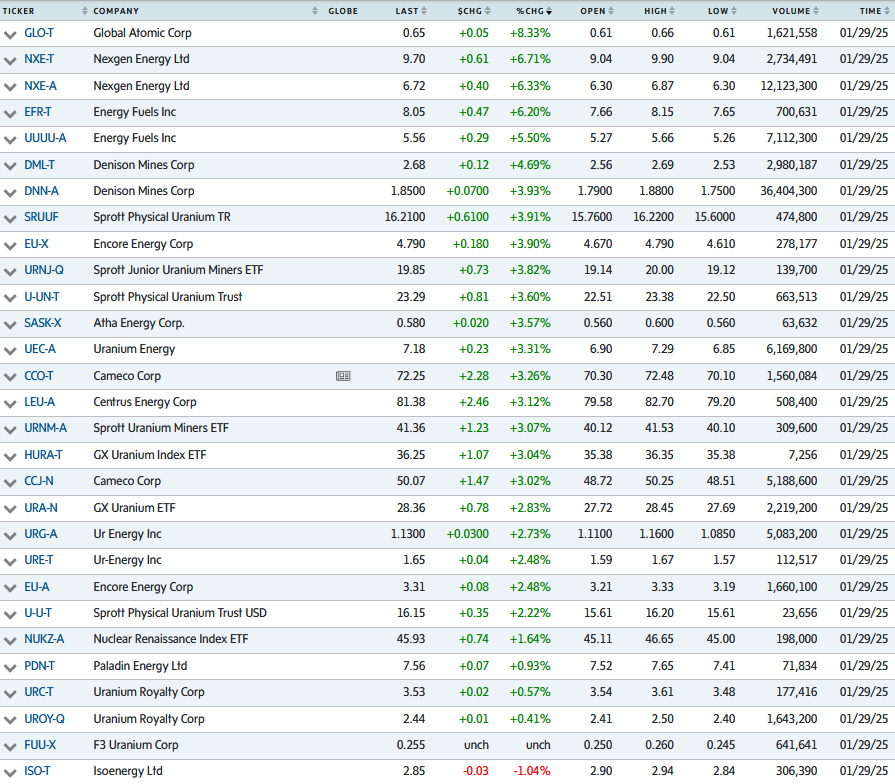Expand the HURA-T row chevron
Screen dimensions: 895x784
[10, 456]
